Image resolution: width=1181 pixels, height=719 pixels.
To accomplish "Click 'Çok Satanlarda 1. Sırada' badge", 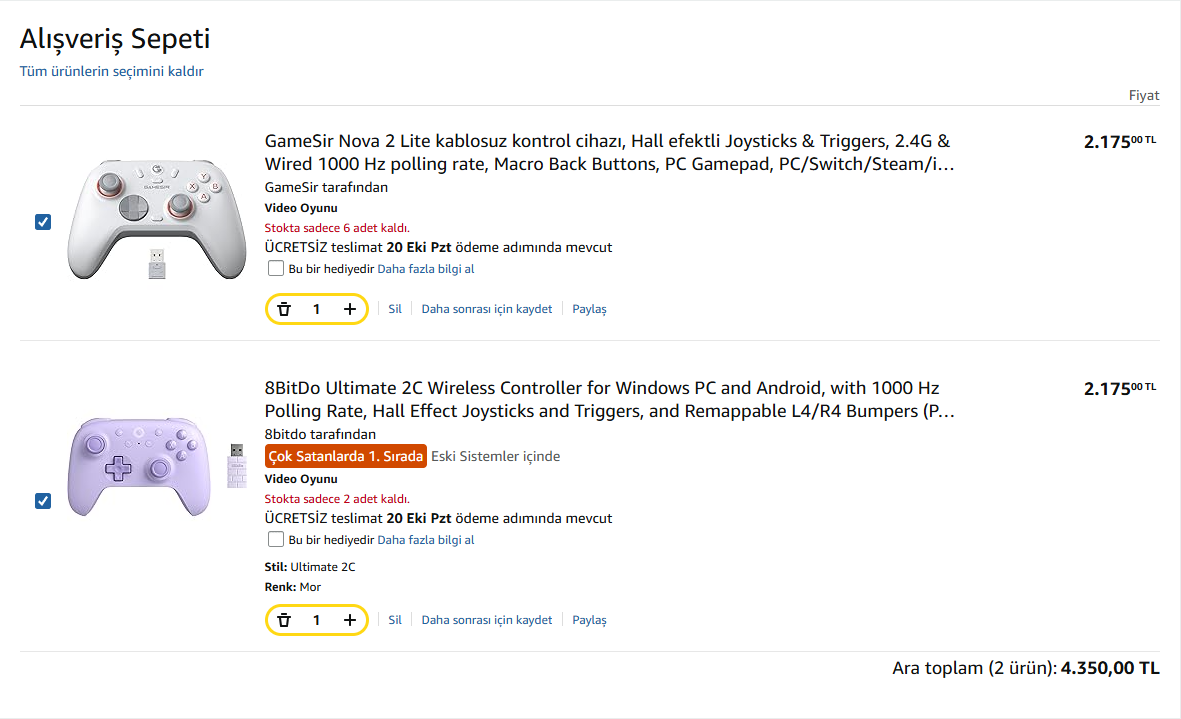I will point(346,456).
